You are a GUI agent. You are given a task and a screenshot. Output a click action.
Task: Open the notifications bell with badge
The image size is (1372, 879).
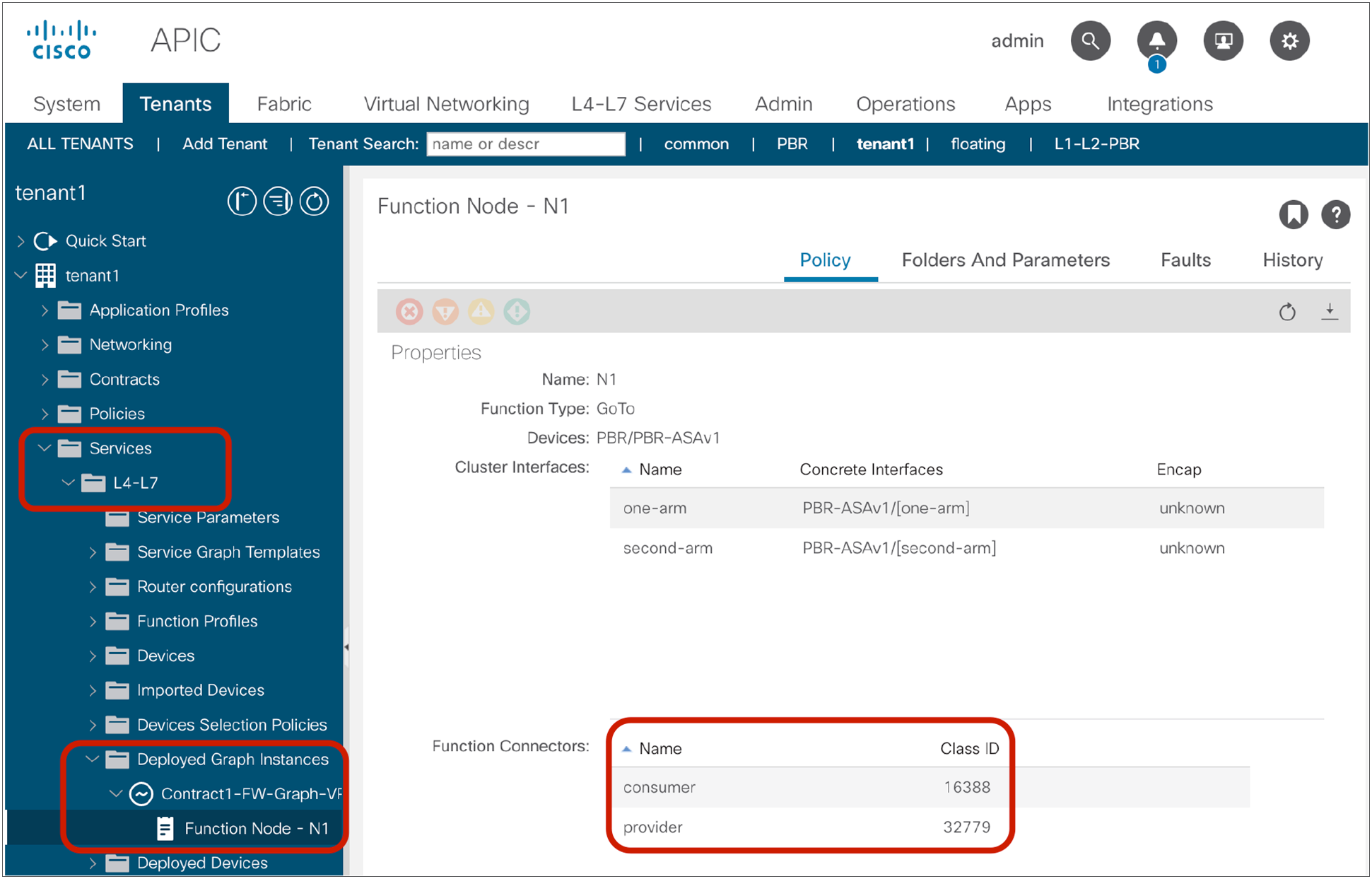1156,41
